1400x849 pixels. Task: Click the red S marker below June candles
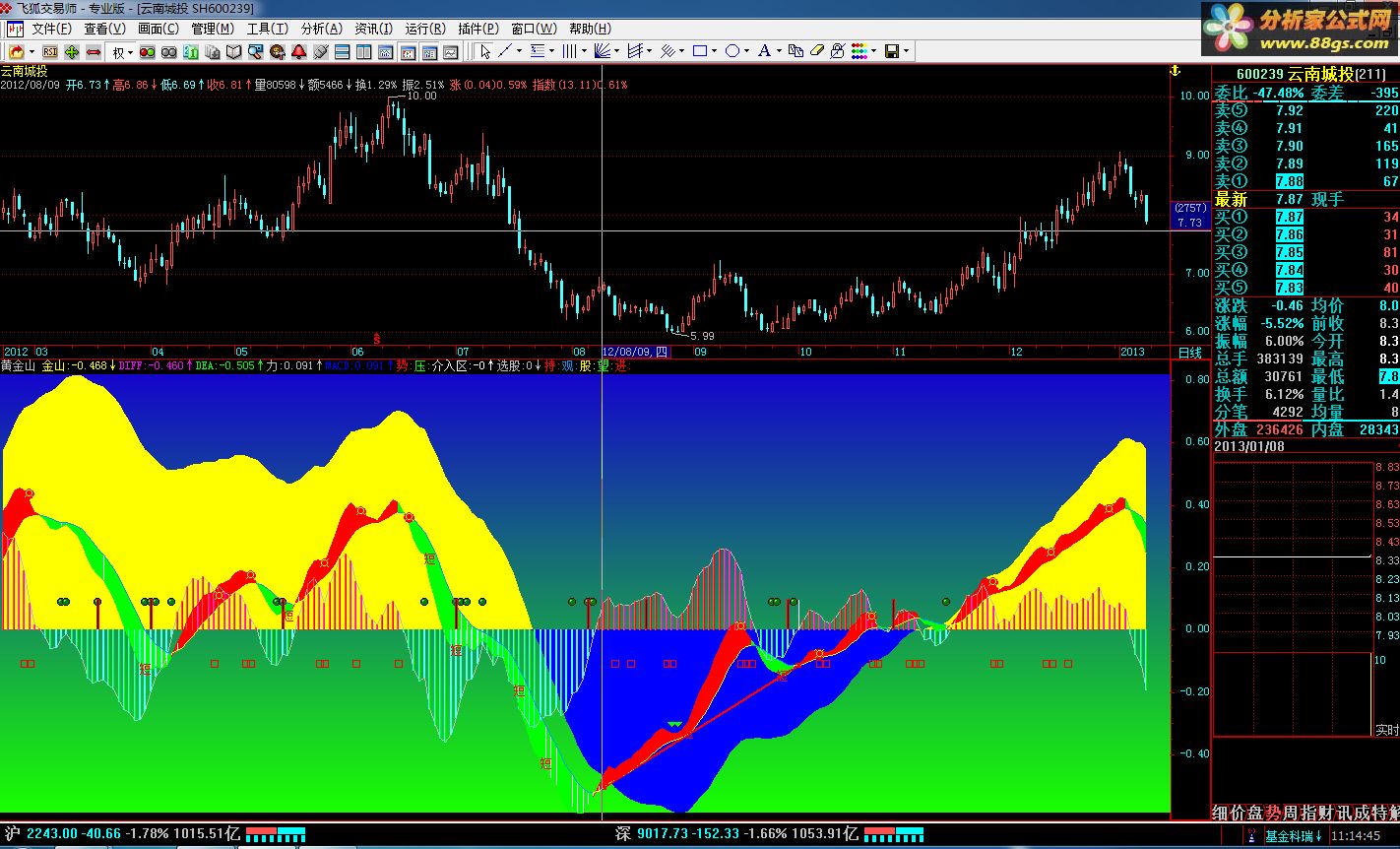(376, 337)
